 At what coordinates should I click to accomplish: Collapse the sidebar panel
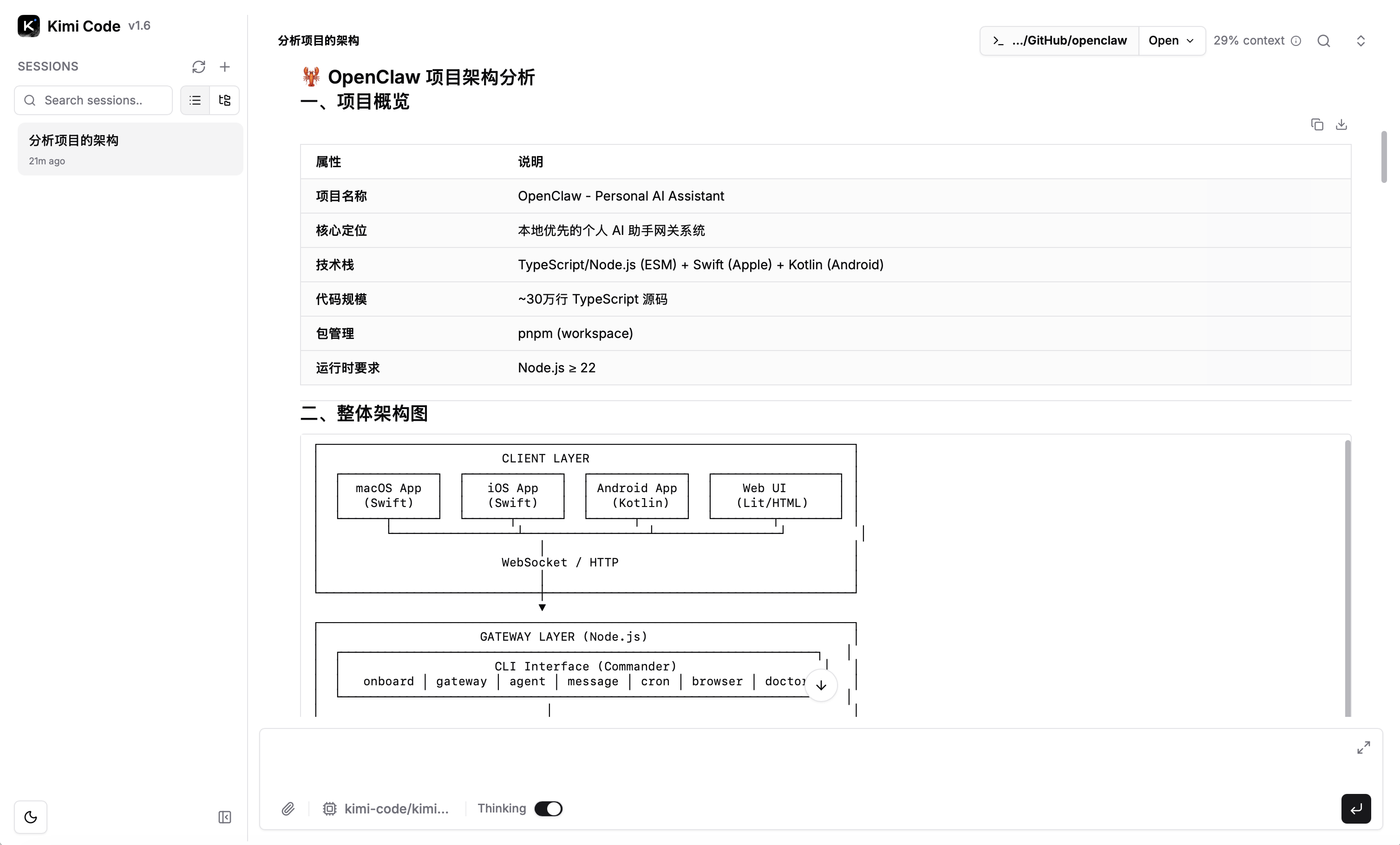pyautogui.click(x=224, y=817)
